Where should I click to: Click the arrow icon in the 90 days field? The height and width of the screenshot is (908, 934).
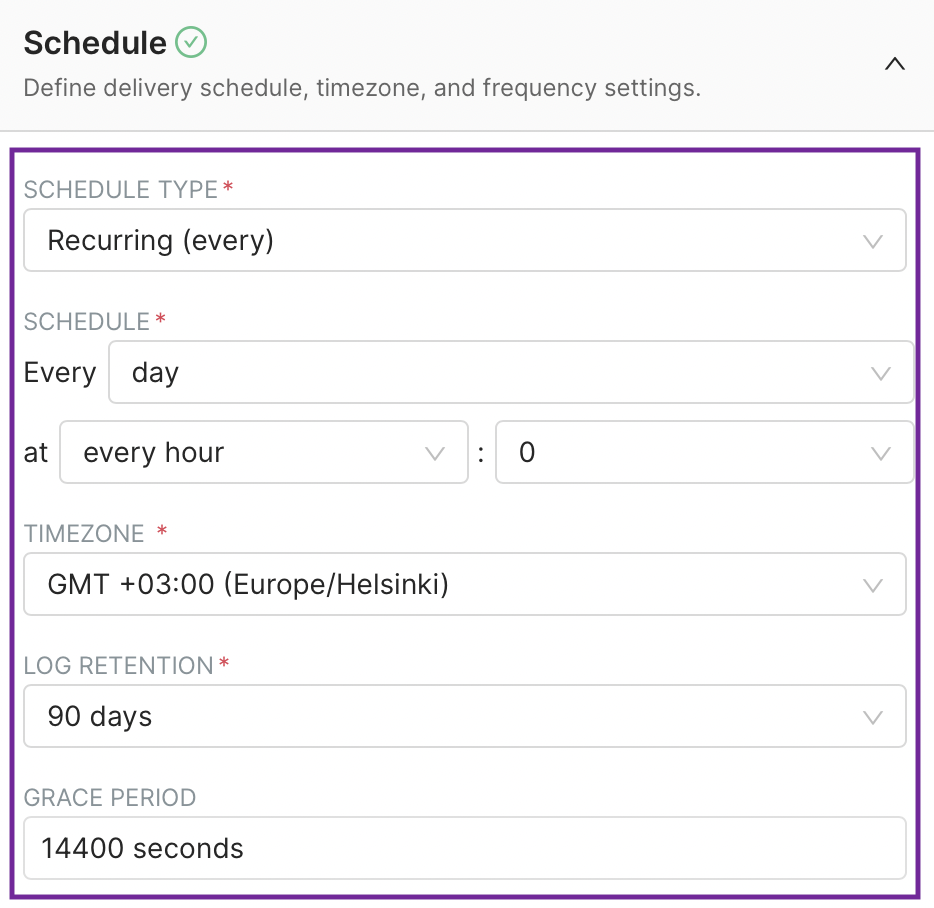873,717
